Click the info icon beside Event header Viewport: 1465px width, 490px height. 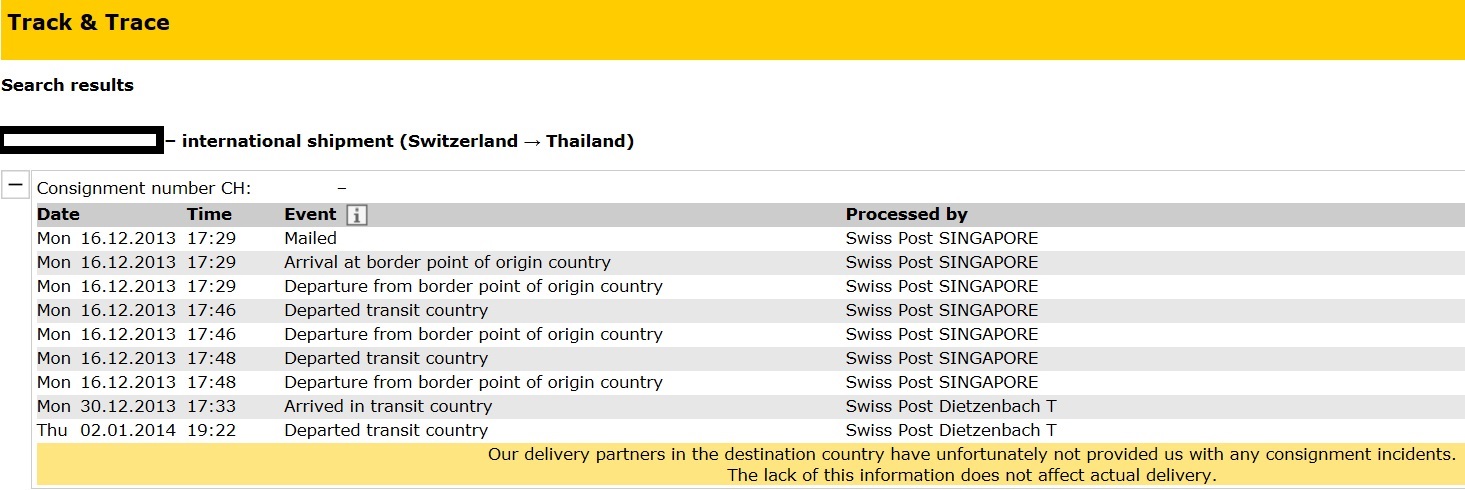[357, 215]
